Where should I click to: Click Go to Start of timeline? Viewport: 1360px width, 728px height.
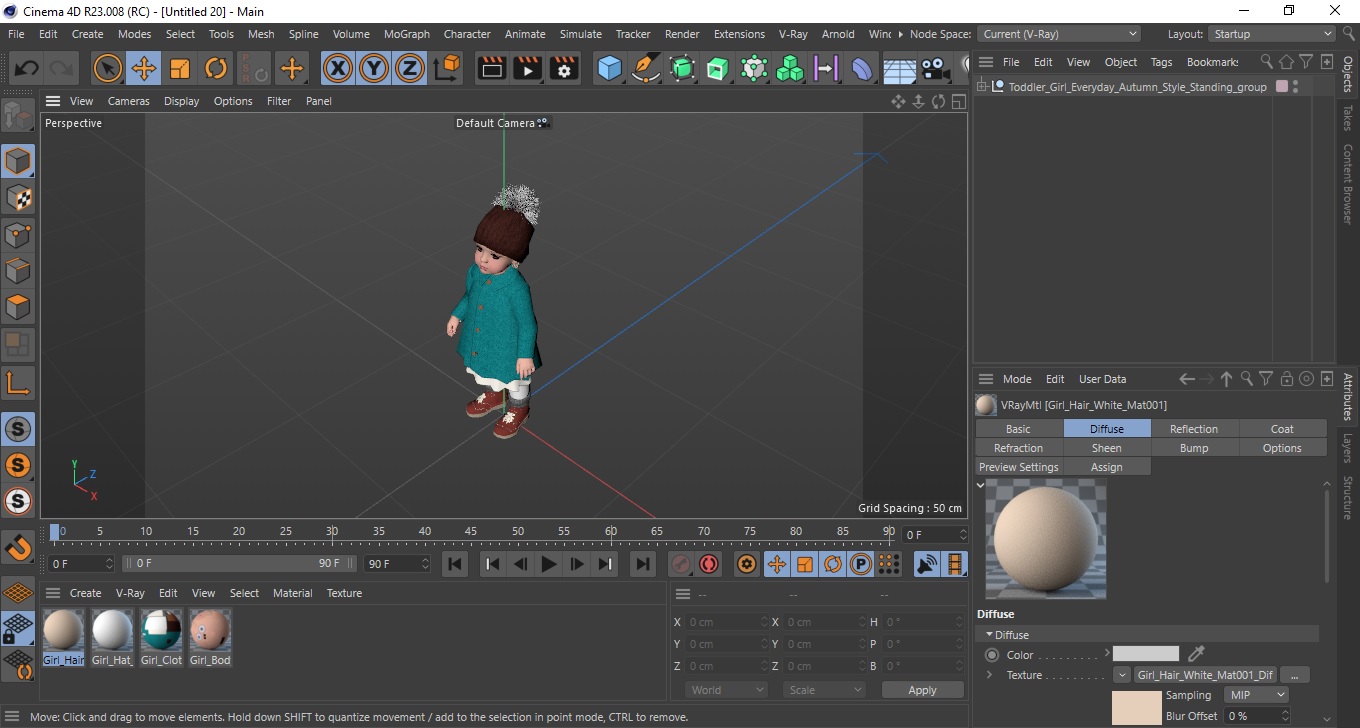coord(455,564)
